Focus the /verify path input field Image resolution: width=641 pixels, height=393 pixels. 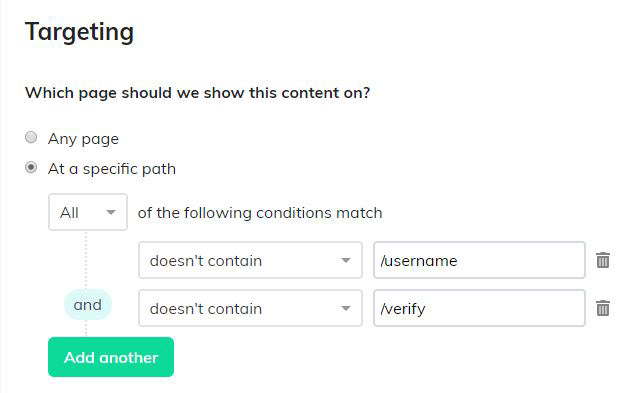coord(479,308)
